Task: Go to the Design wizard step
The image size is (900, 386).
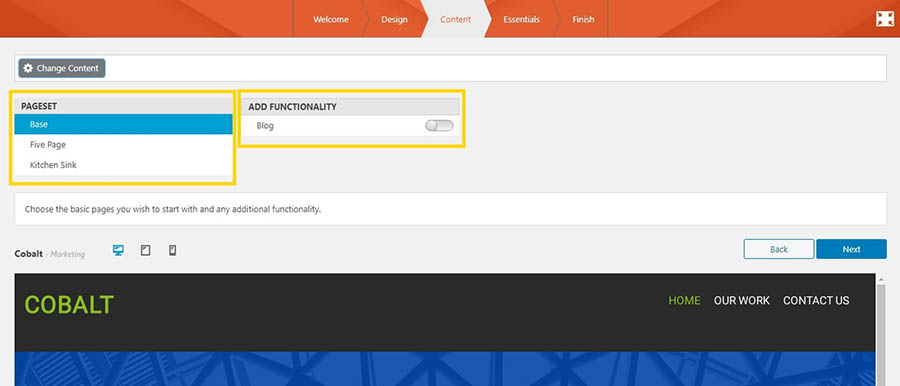Action: tap(394, 20)
